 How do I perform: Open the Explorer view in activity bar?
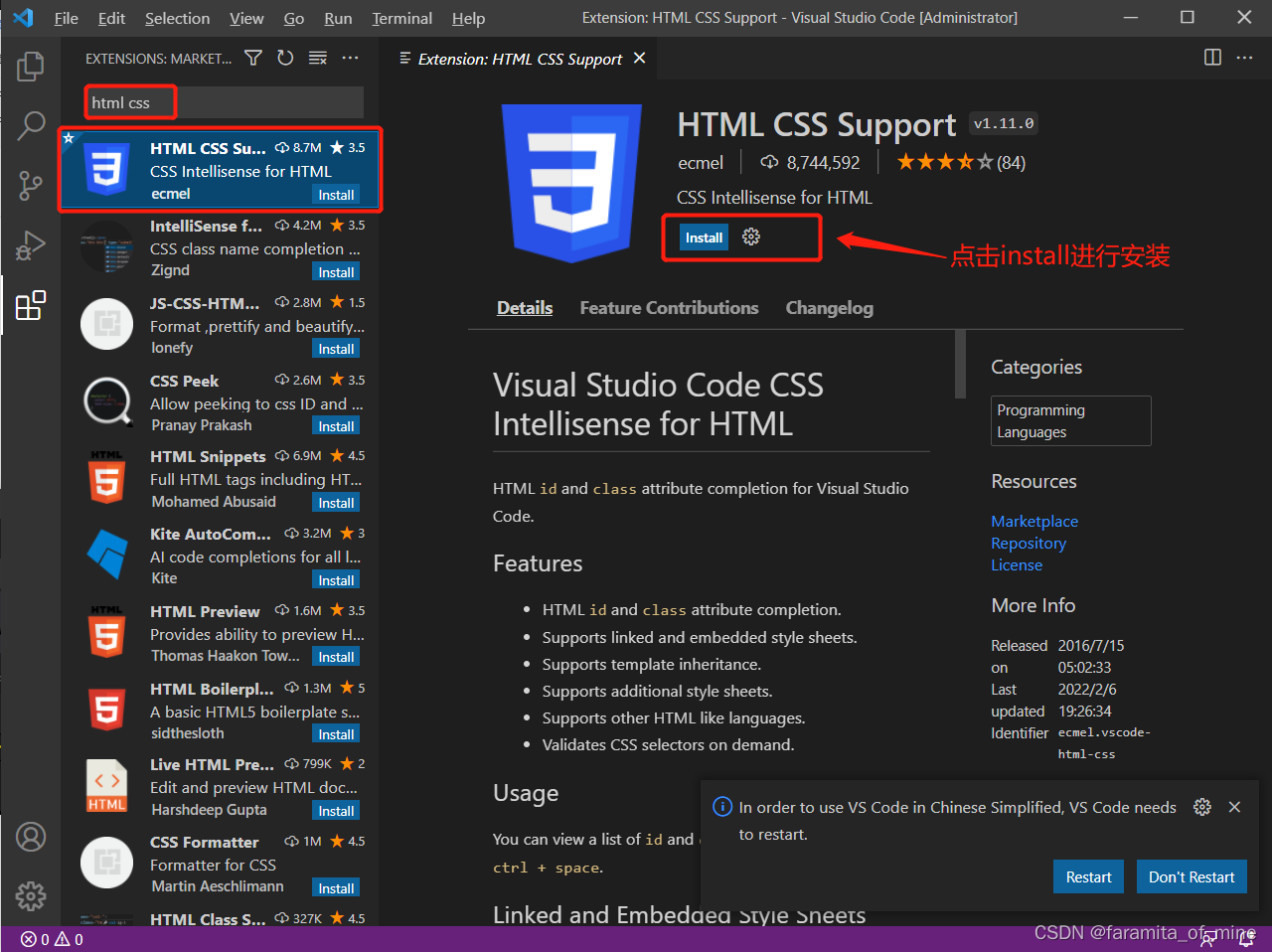pyautogui.click(x=31, y=67)
